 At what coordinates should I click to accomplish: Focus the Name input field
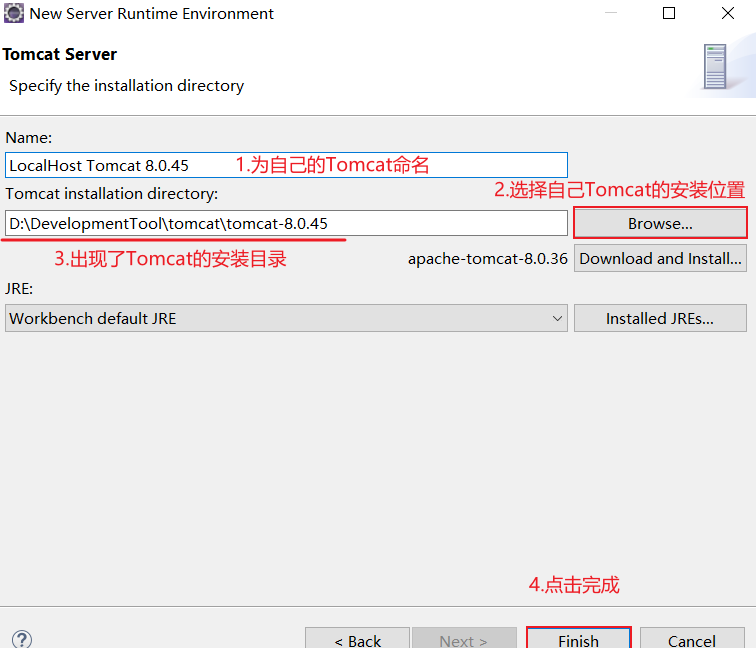[286, 165]
